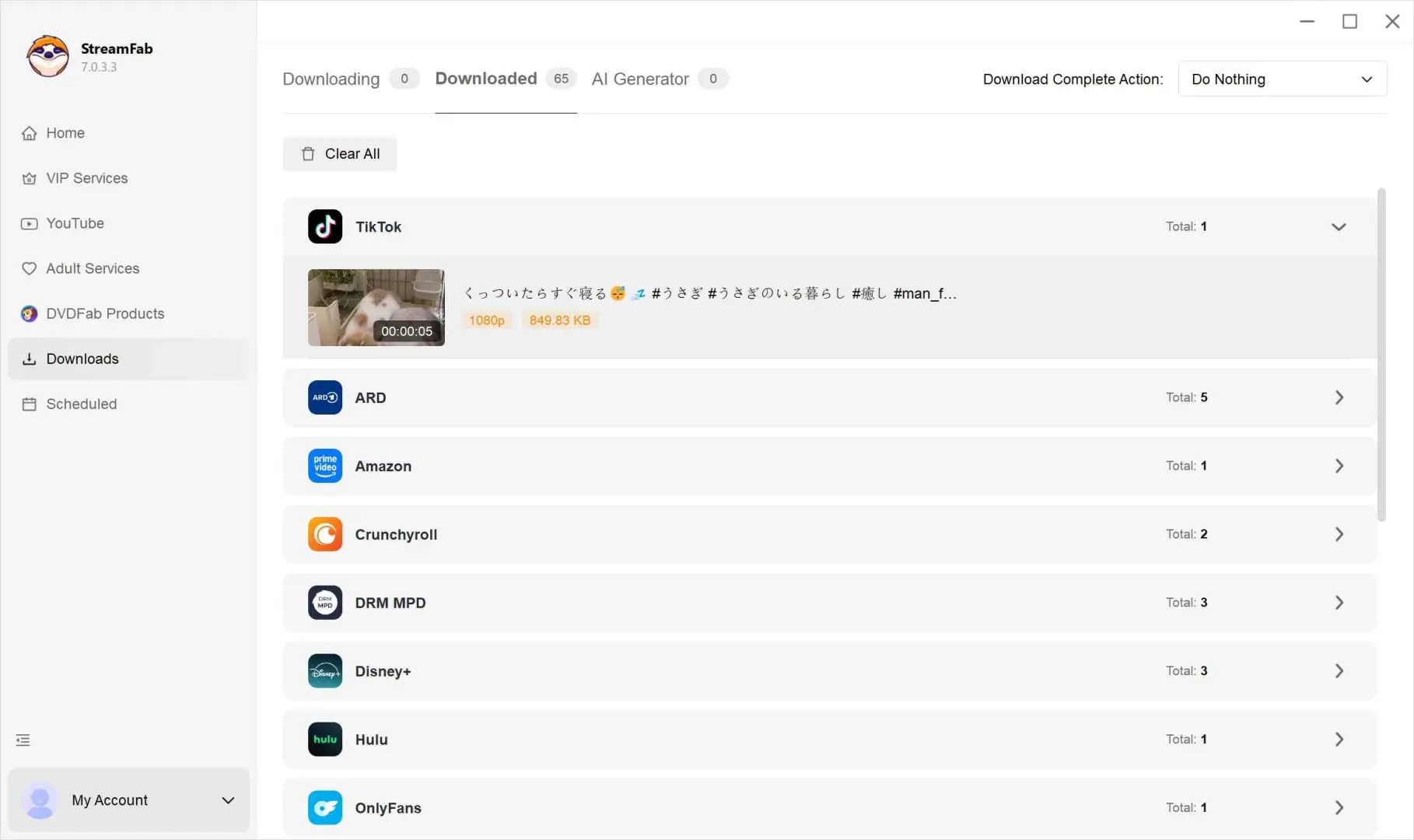Click the Clear All button
The image size is (1414, 840).
[x=340, y=154]
